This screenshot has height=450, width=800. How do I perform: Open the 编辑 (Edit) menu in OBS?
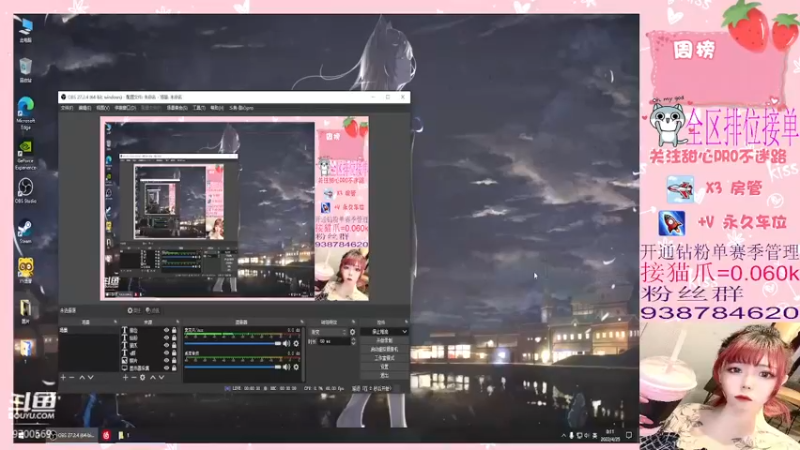[x=85, y=108]
